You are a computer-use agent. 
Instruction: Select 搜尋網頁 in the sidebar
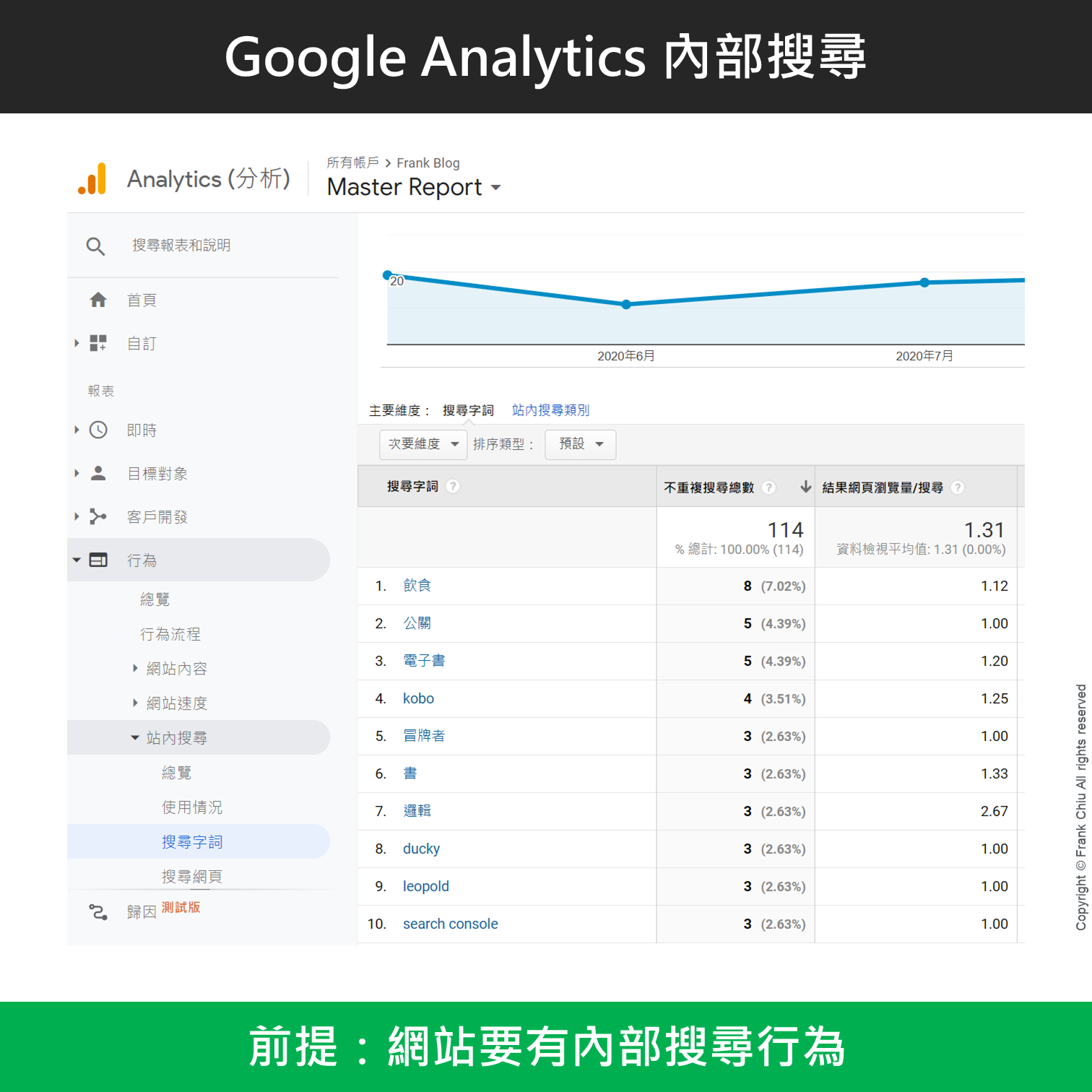pyautogui.click(x=191, y=876)
